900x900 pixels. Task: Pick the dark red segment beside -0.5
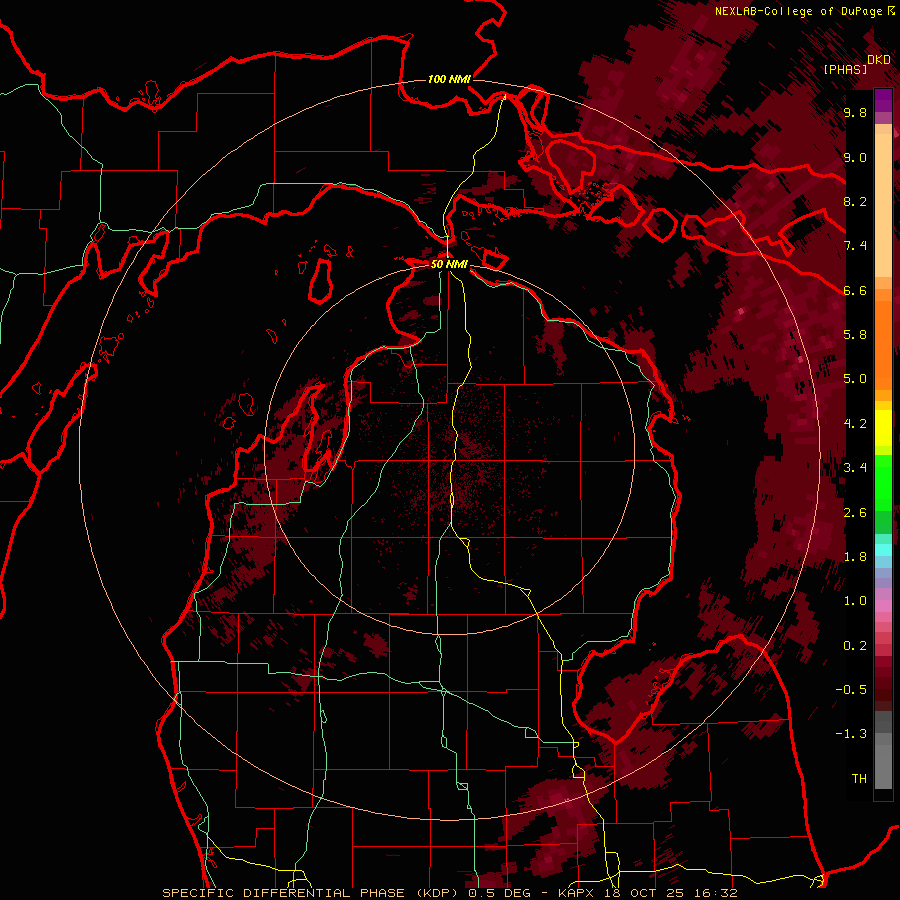[x=883, y=689]
